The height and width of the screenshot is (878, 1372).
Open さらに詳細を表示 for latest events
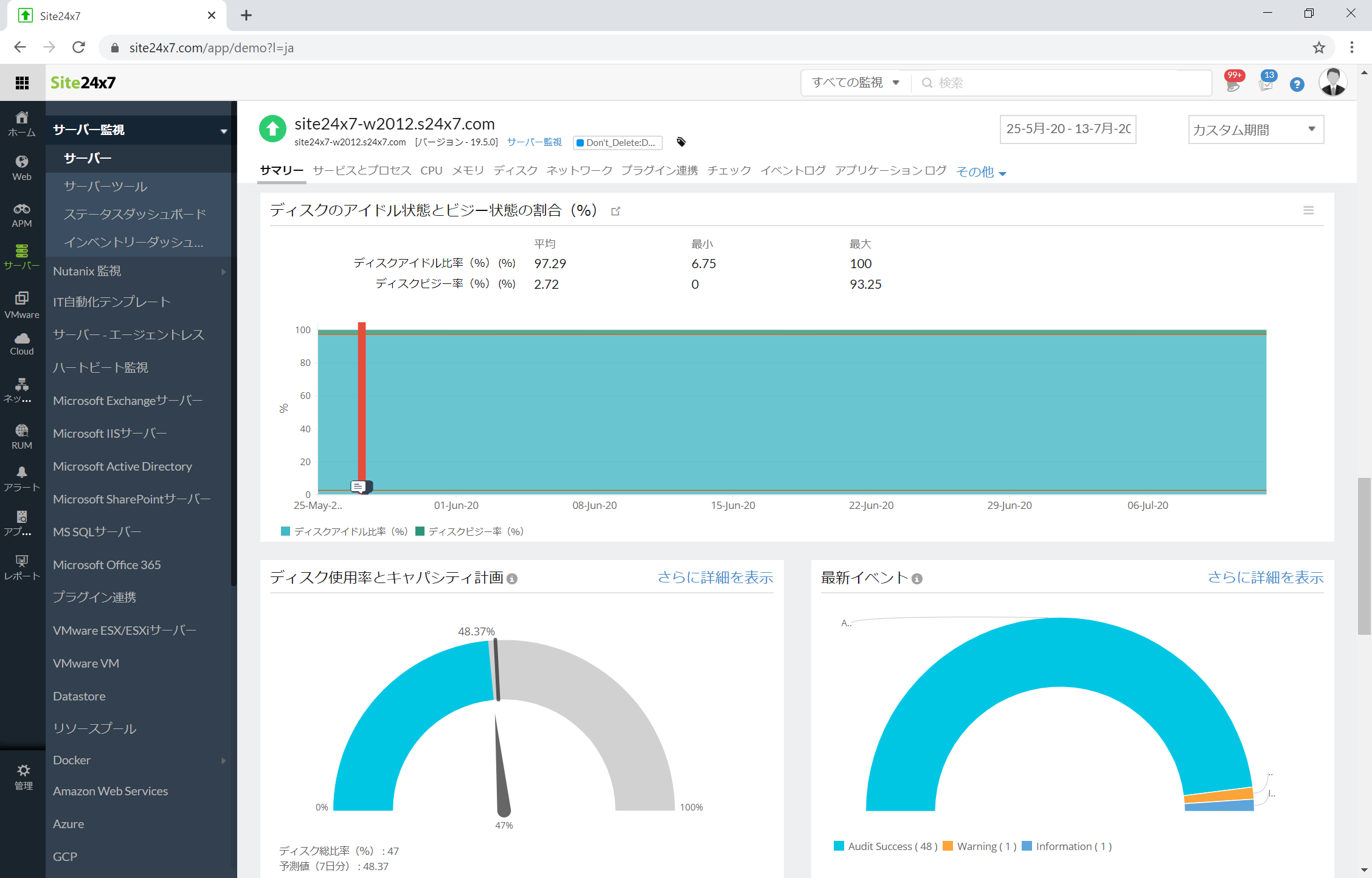tap(1266, 578)
